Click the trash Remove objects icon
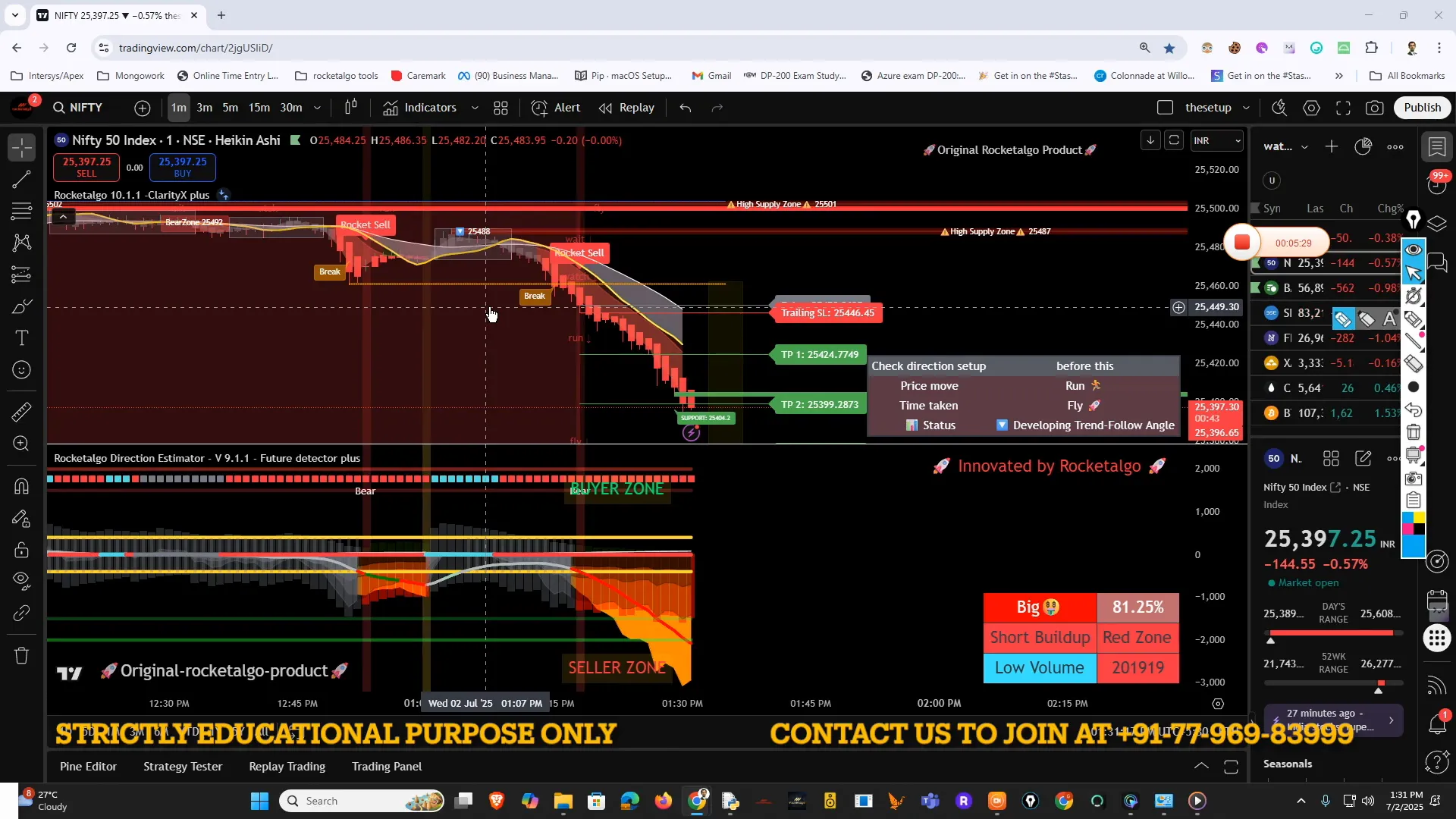This screenshot has width=1456, height=819. coord(22,655)
